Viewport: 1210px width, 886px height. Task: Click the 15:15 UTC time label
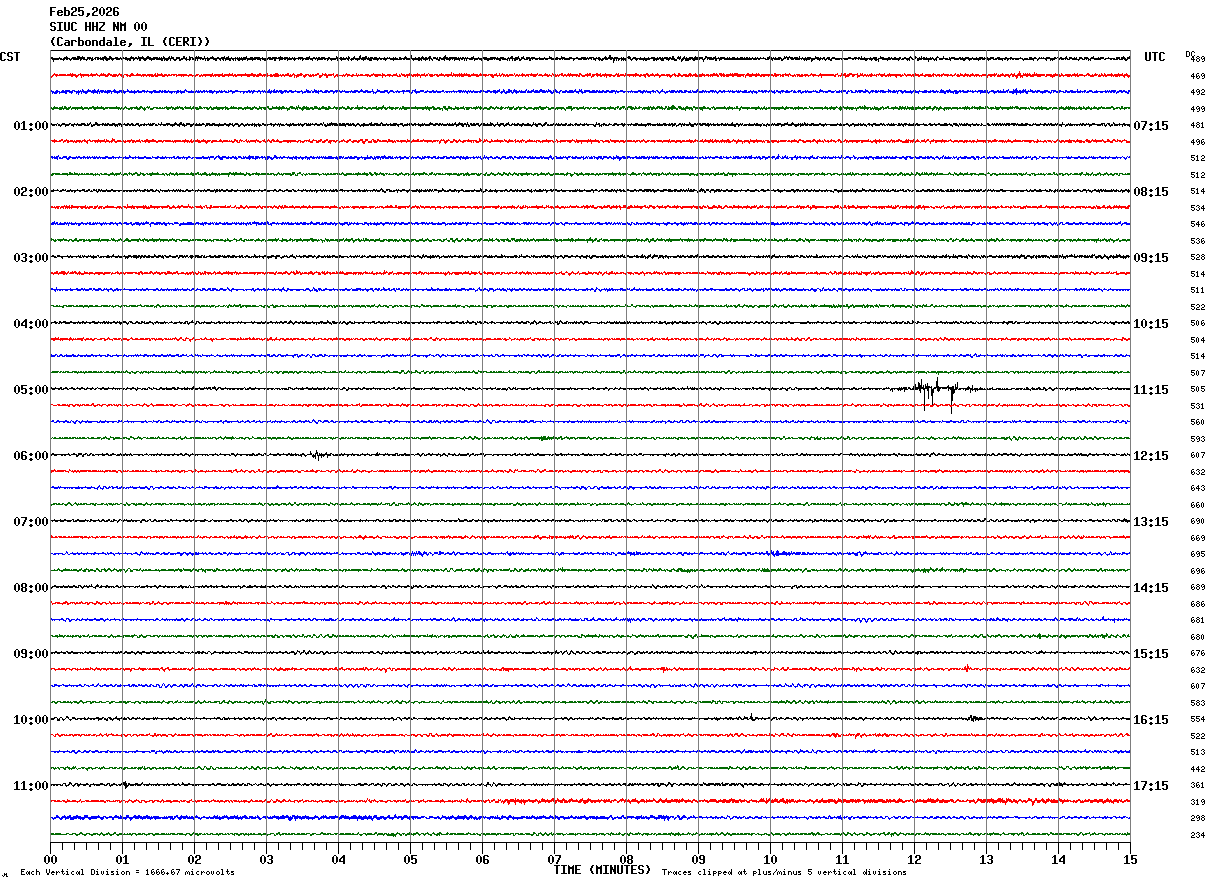click(x=1150, y=654)
